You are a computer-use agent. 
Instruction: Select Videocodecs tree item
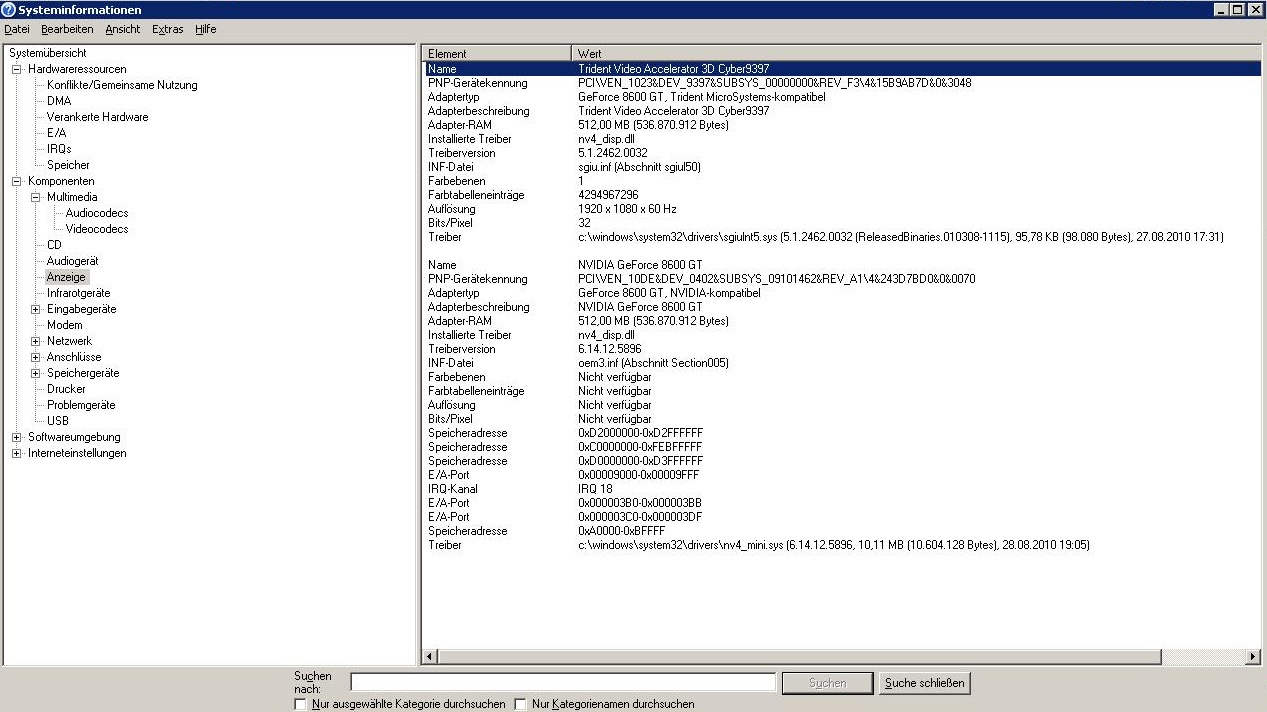[97, 229]
